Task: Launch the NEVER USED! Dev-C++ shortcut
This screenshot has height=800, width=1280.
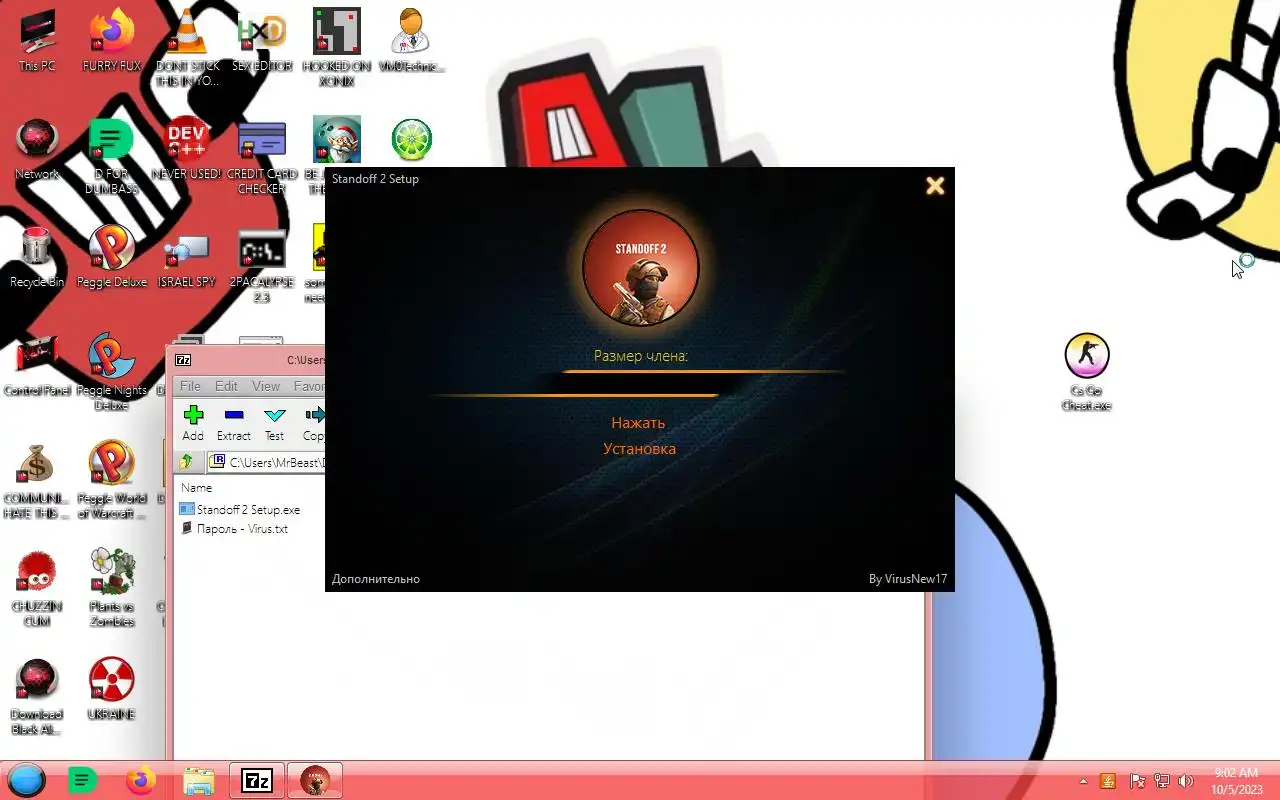Action: click(186, 149)
